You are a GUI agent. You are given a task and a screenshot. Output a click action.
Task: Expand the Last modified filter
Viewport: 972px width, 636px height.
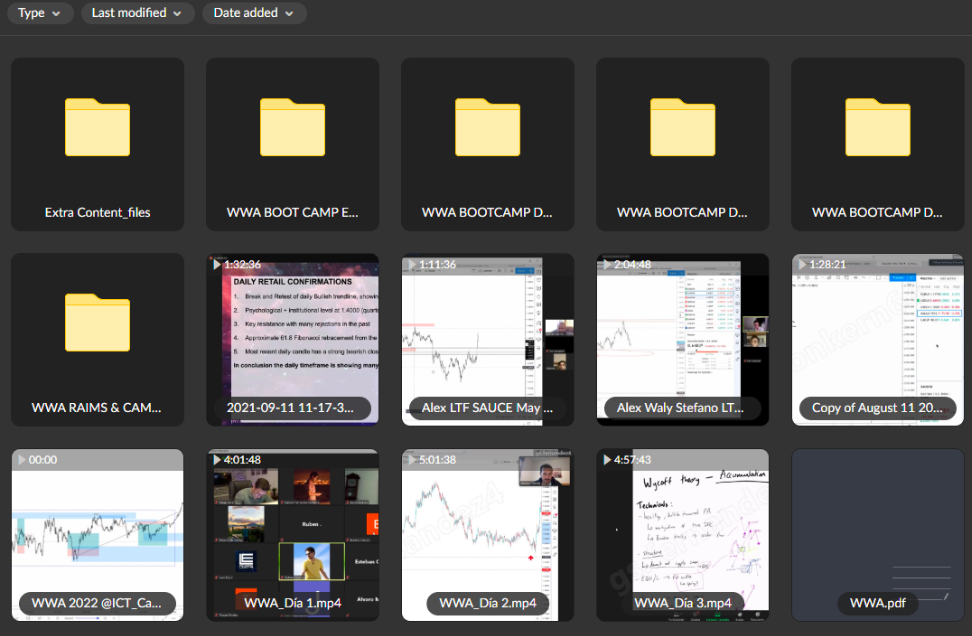(x=136, y=13)
